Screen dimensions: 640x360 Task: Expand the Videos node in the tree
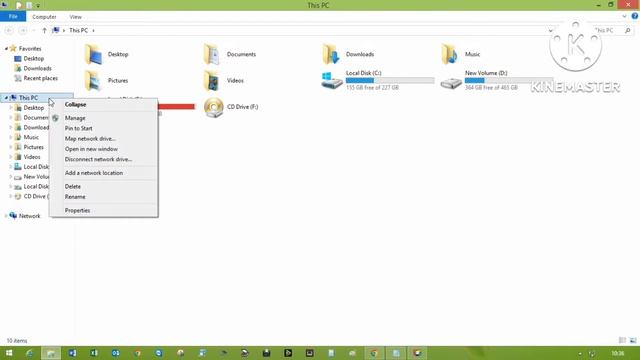coord(11,157)
